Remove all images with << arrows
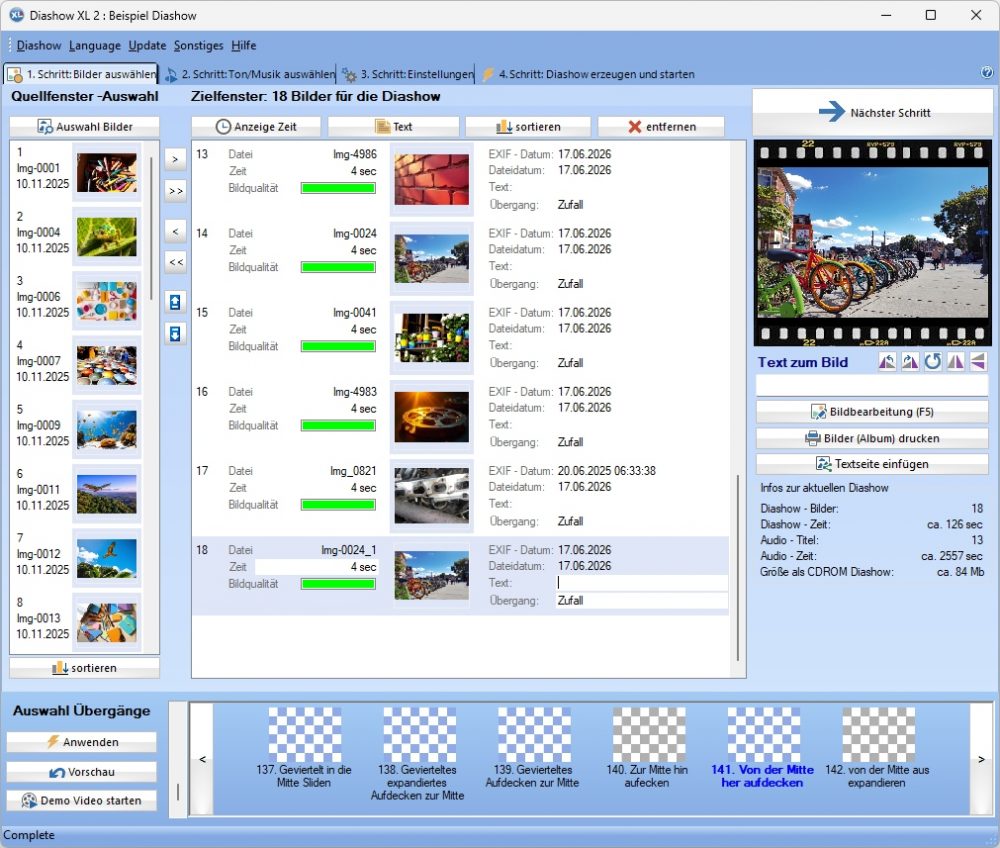Screen dimensions: 1000x848 click(175, 262)
